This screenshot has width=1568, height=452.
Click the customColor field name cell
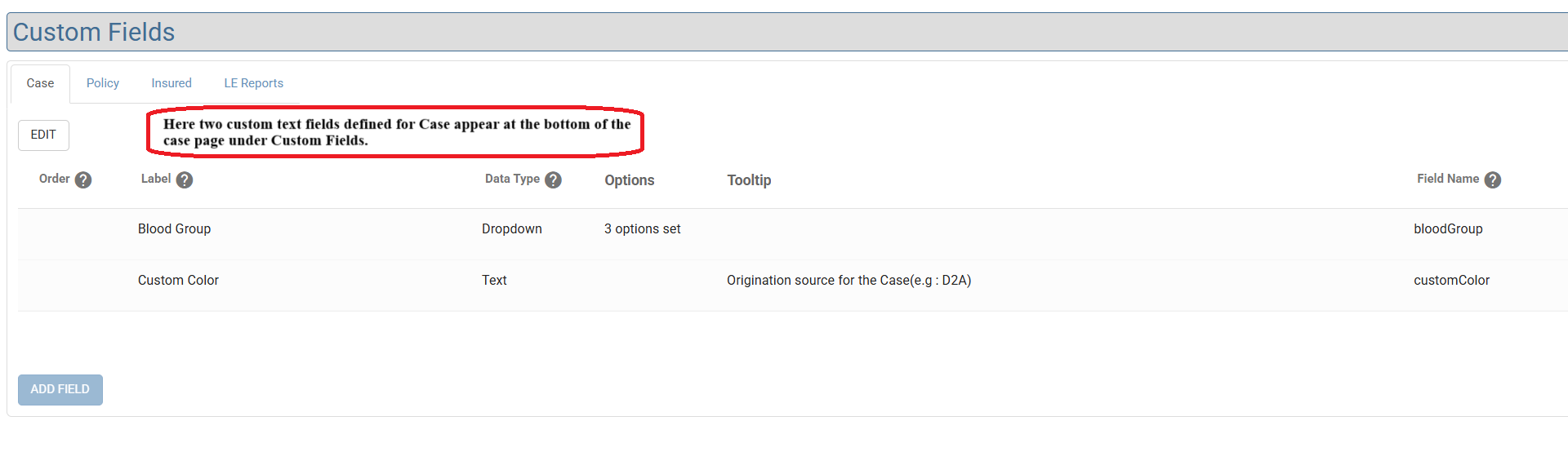click(1451, 281)
